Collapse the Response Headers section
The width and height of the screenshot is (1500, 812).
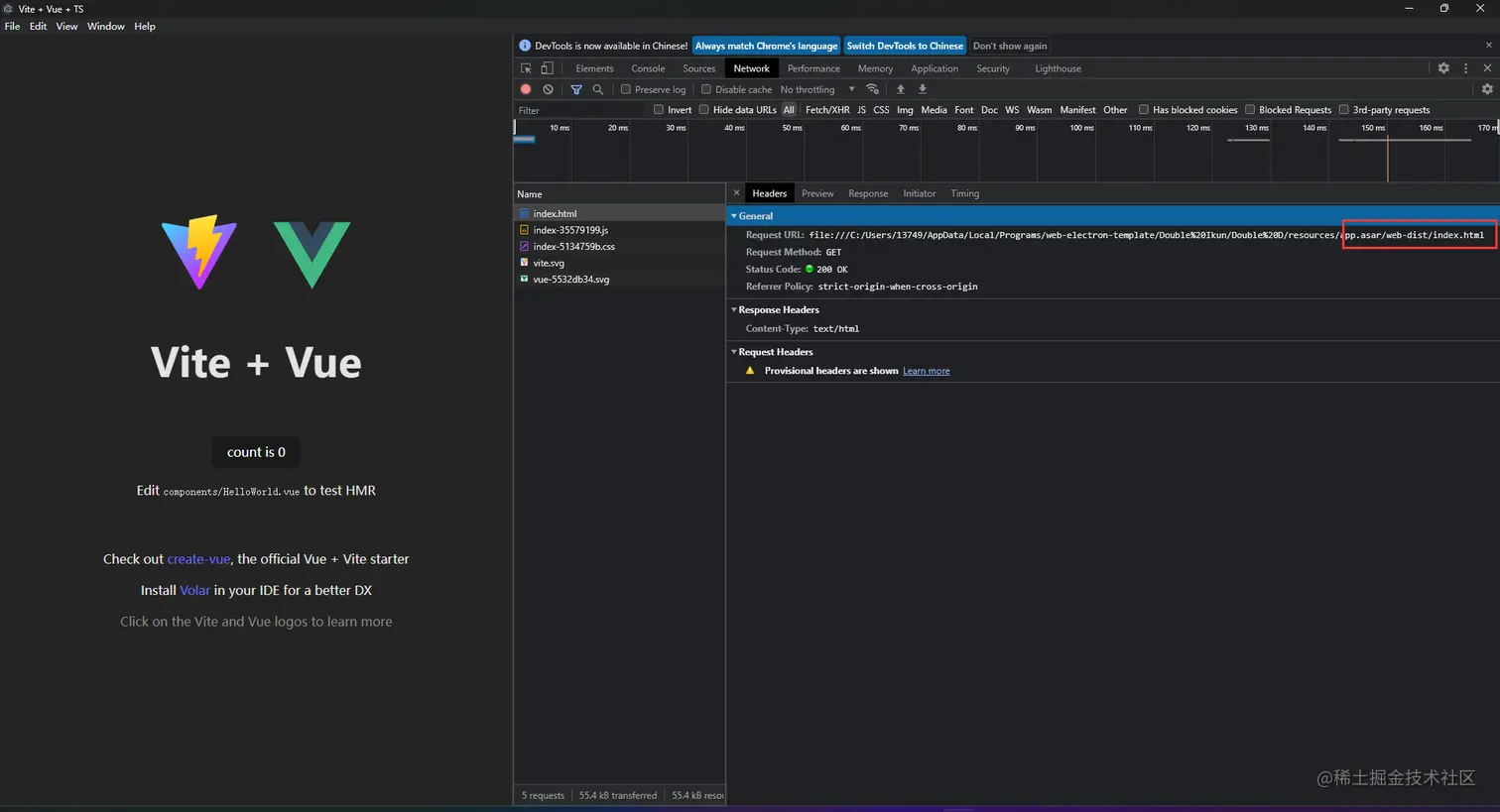tap(776, 309)
